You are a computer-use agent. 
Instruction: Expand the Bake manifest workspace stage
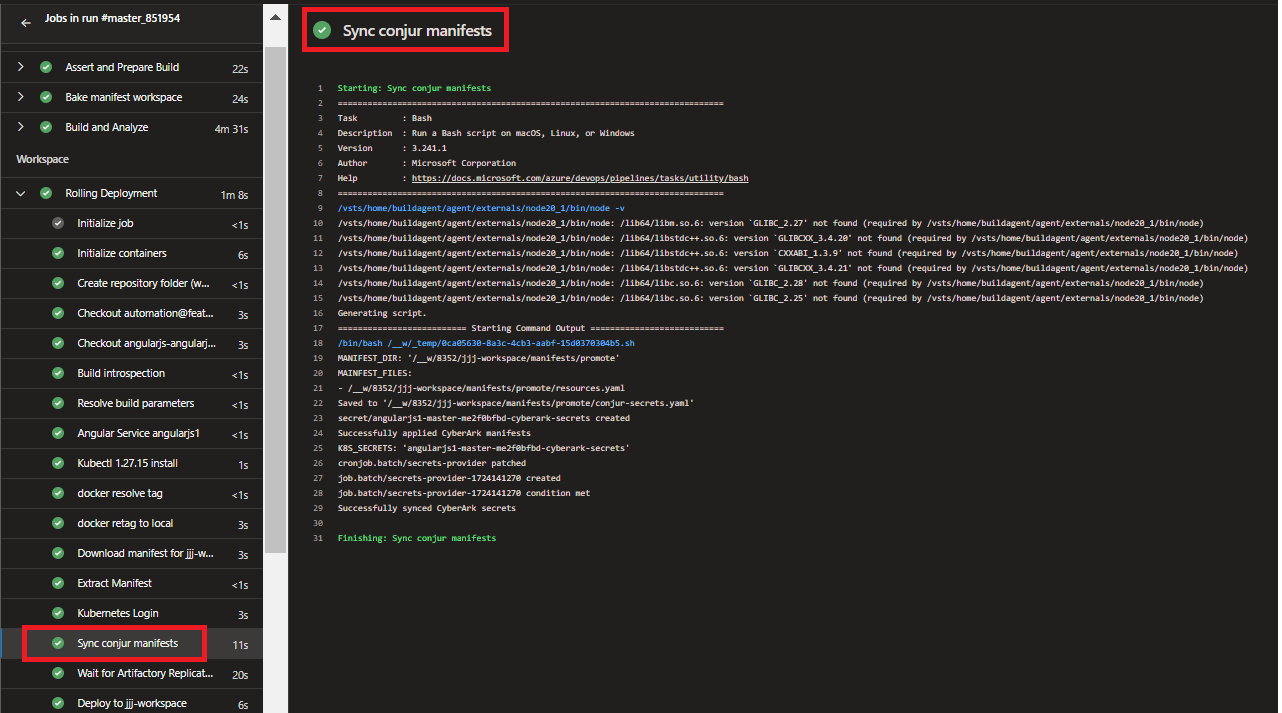pyautogui.click(x=20, y=97)
